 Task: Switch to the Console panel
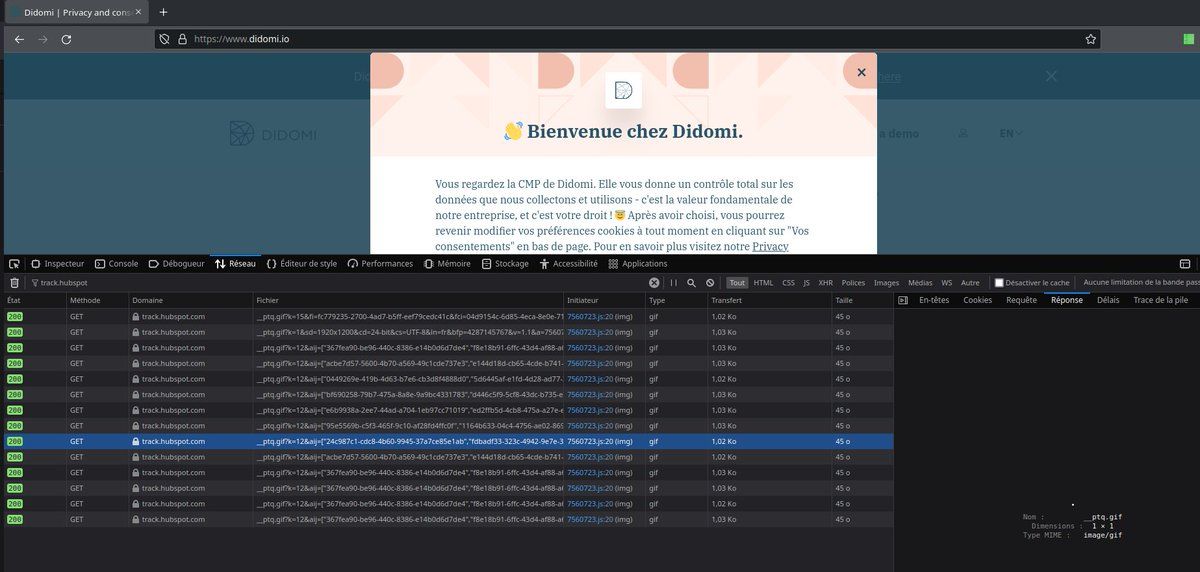click(116, 264)
